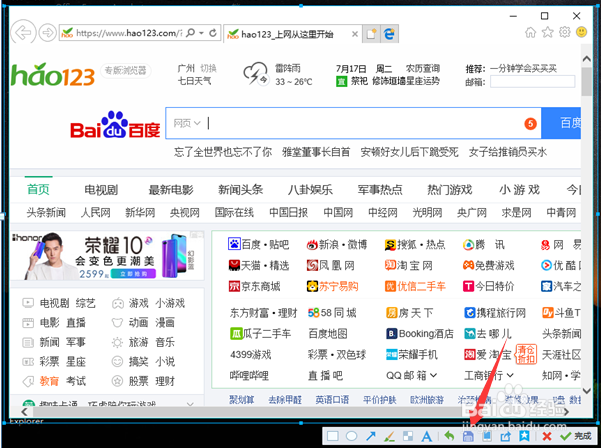Open the 百度·贴吧 site link
The image size is (601, 448).
[258, 244]
